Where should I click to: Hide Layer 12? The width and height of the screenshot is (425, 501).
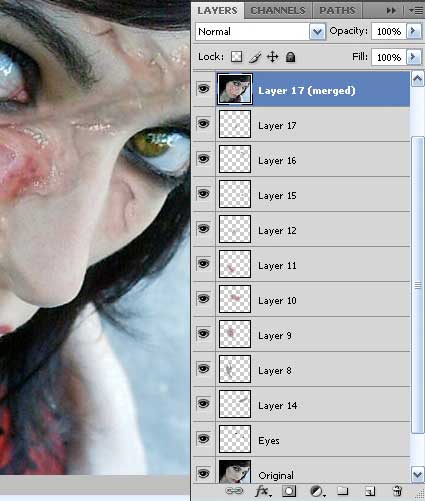(204, 229)
